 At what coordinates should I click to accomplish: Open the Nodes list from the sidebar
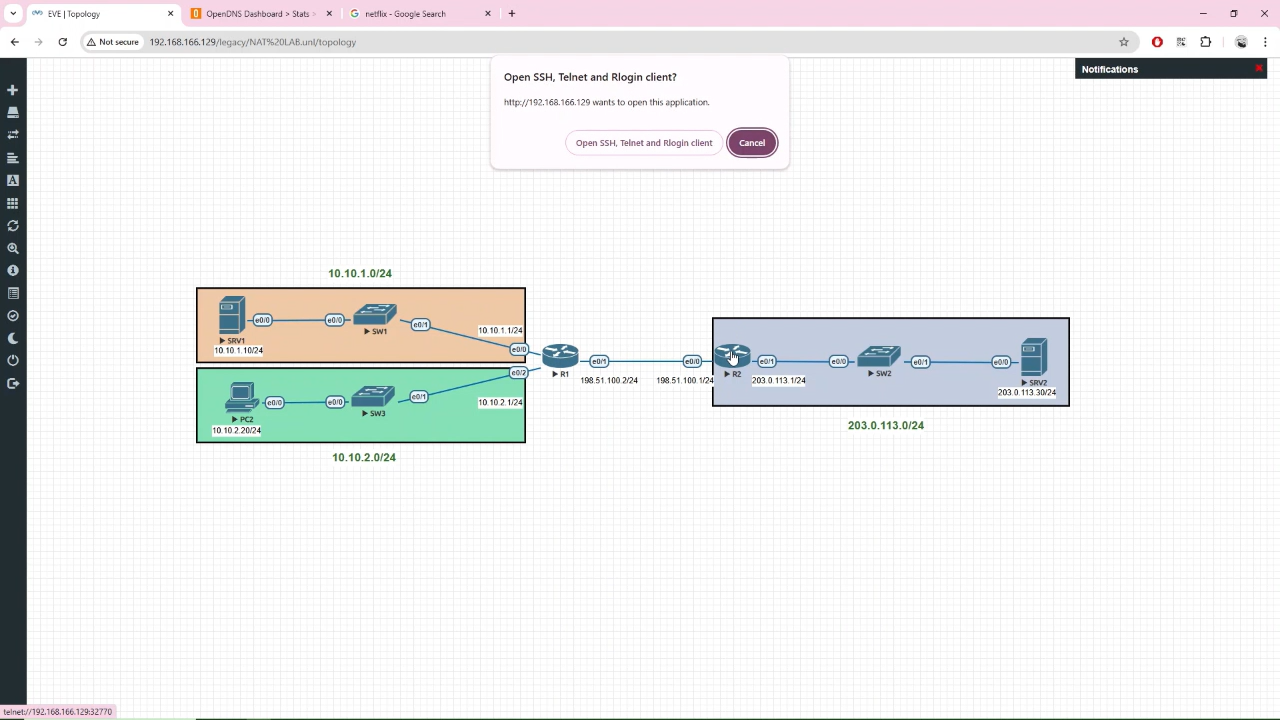[13, 111]
